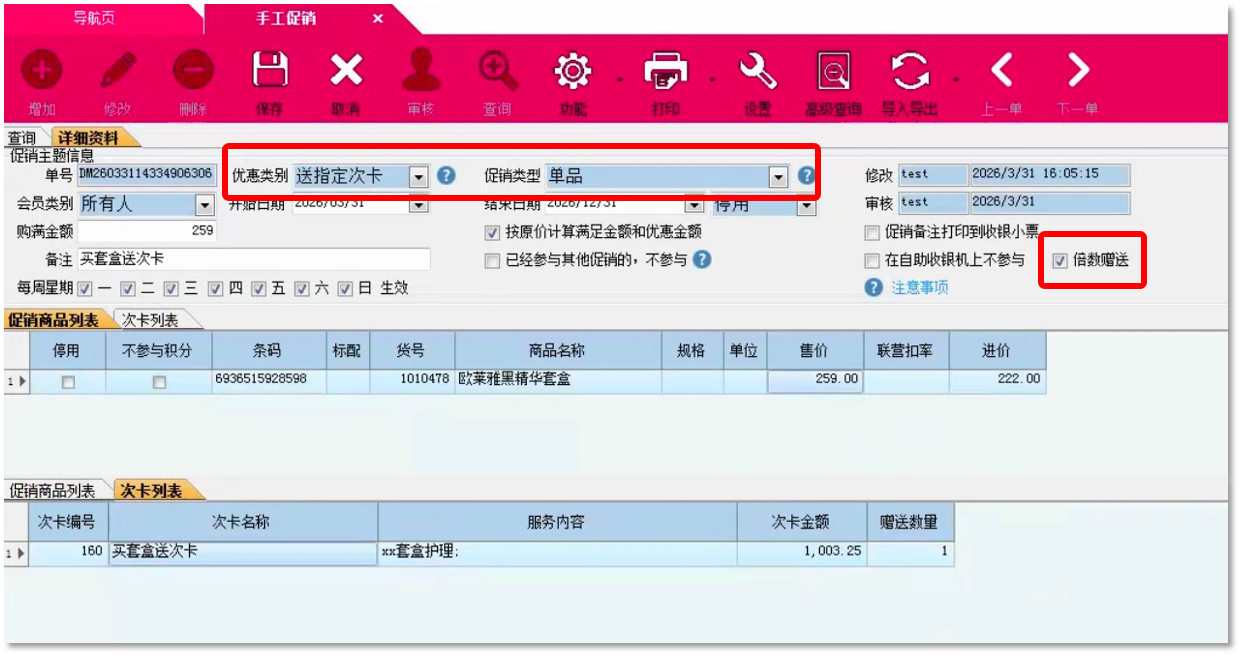The height and width of the screenshot is (656, 1242).
Task: Select barcode cell 6936515928598
Action: (269, 380)
